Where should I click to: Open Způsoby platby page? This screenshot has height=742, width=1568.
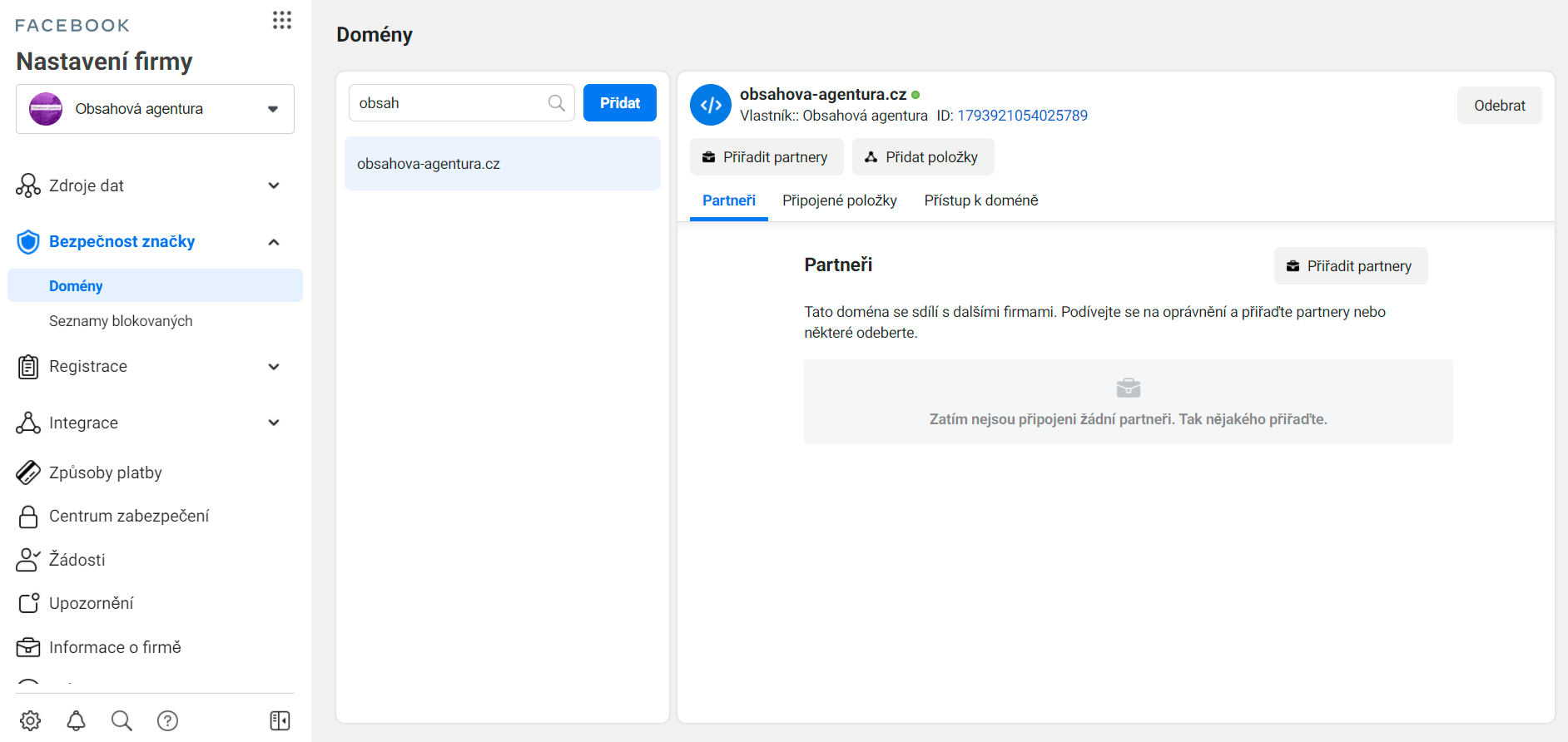[106, 472]
